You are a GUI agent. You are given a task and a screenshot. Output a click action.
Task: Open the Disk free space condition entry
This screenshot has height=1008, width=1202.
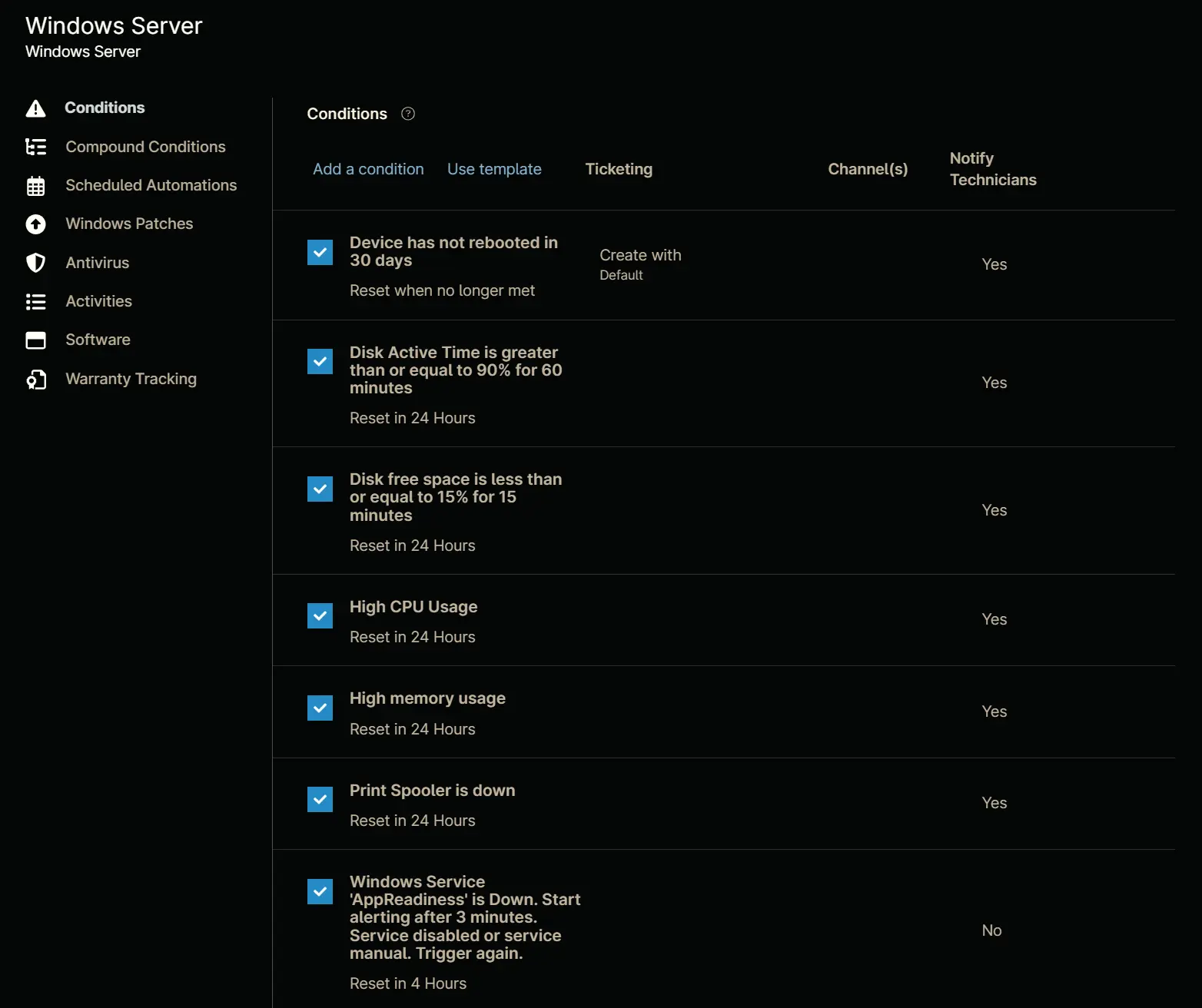click(456, 497)
